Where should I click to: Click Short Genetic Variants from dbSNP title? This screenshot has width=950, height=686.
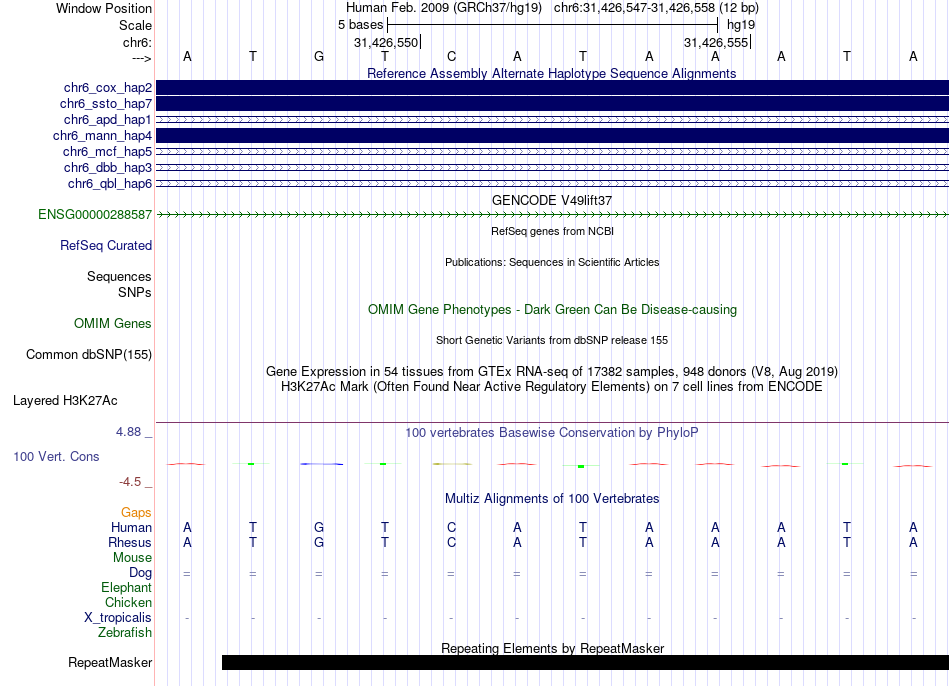coord(552,341)
